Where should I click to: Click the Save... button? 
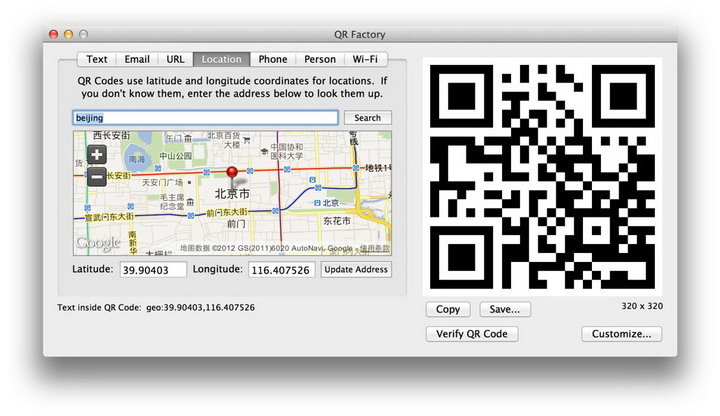505,309
